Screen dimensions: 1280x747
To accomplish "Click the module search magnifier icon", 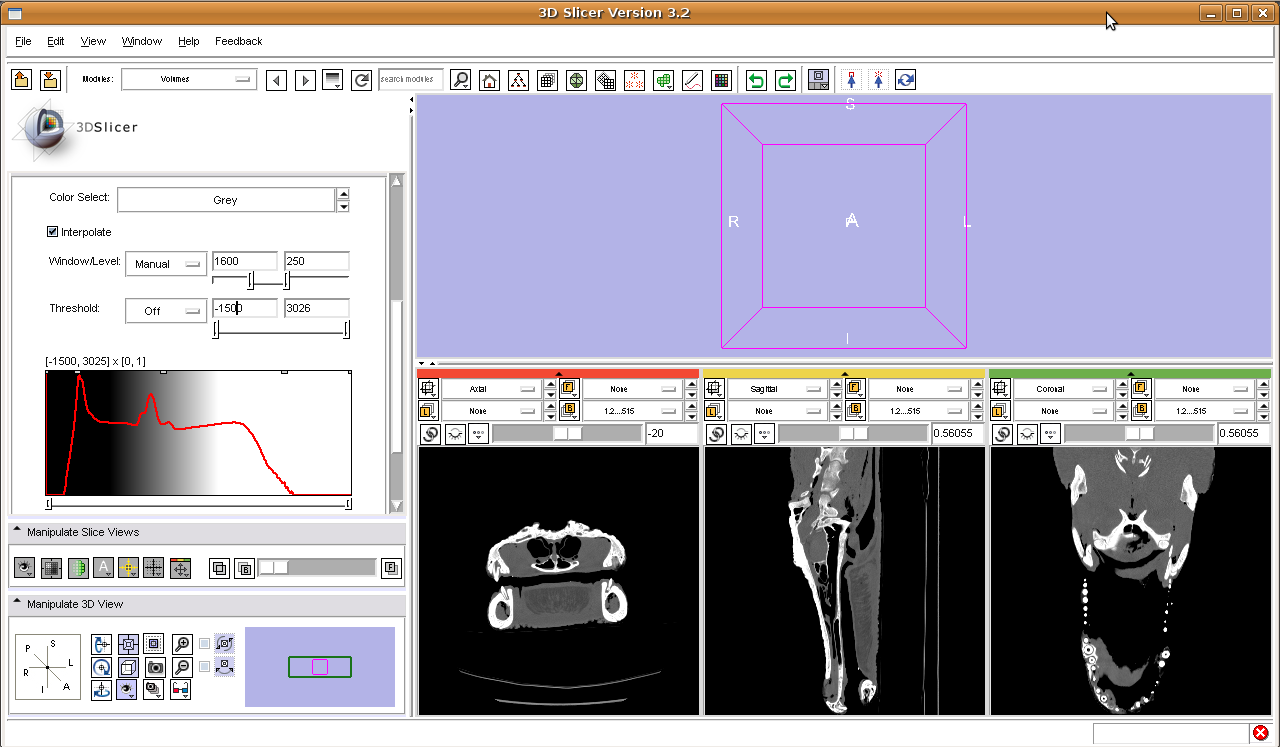I will click(x=460, y=80).
